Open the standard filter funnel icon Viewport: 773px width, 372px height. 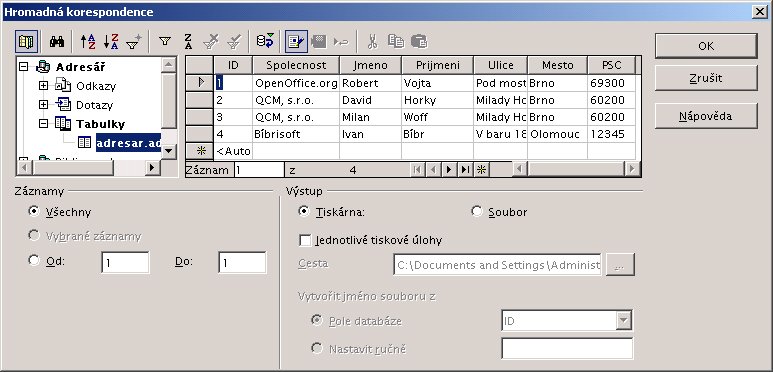coord(165,41)
